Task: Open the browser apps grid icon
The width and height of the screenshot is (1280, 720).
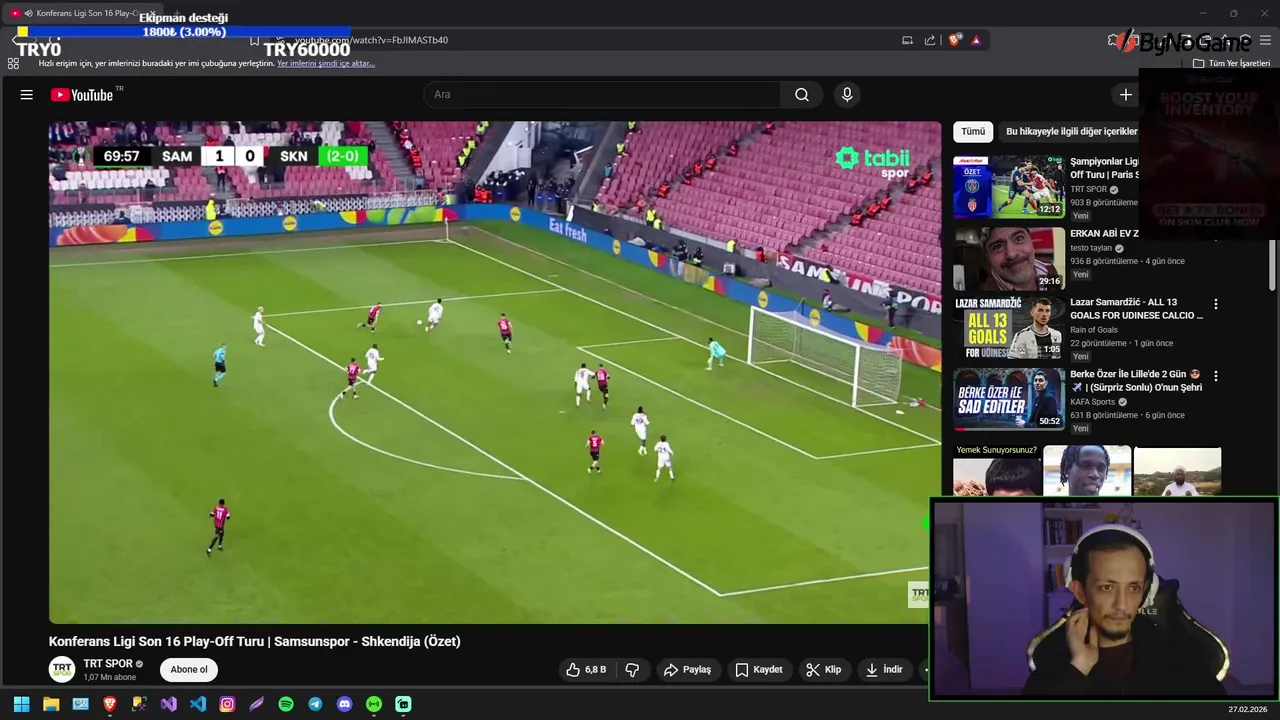Action: (13, 63)
